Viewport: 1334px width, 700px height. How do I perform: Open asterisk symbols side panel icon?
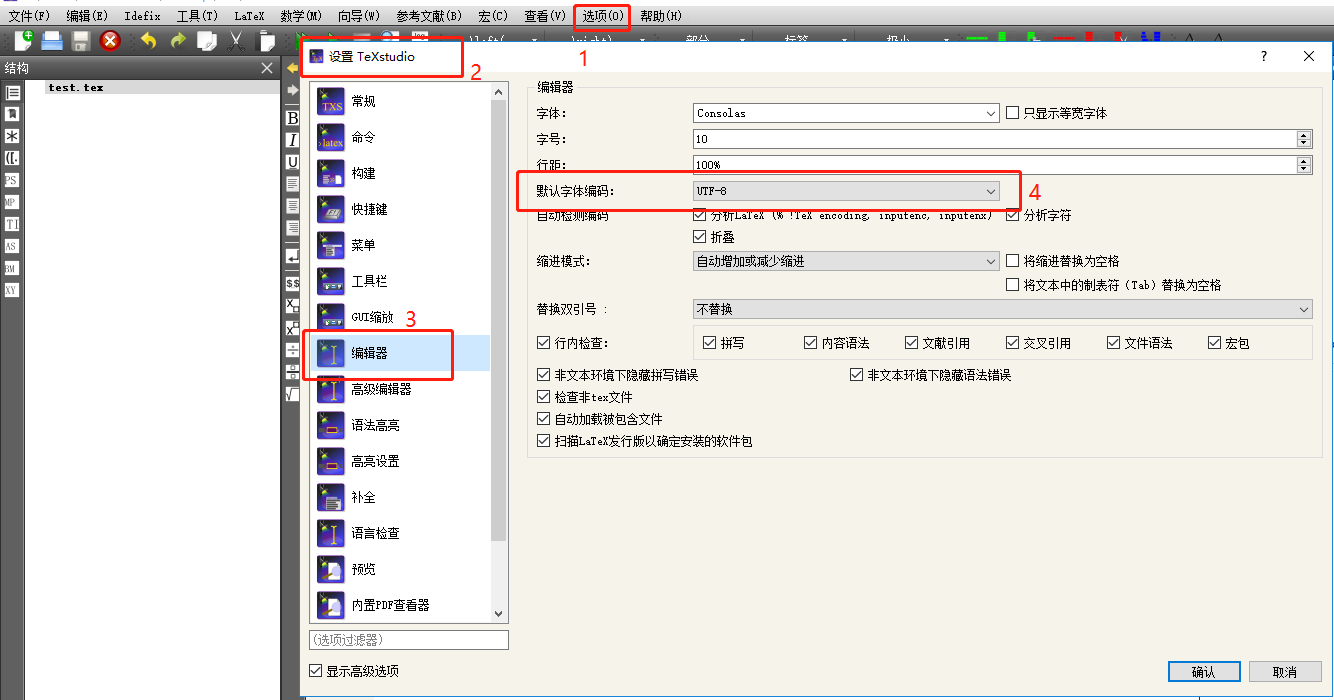pos(12,137)
